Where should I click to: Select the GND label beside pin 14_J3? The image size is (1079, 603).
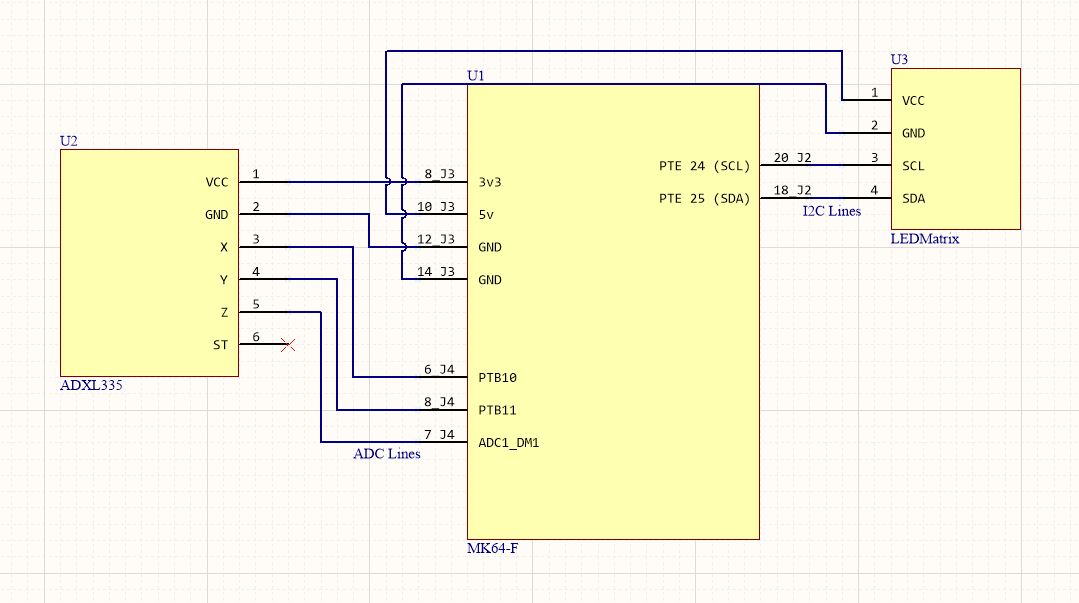[490, 280]
